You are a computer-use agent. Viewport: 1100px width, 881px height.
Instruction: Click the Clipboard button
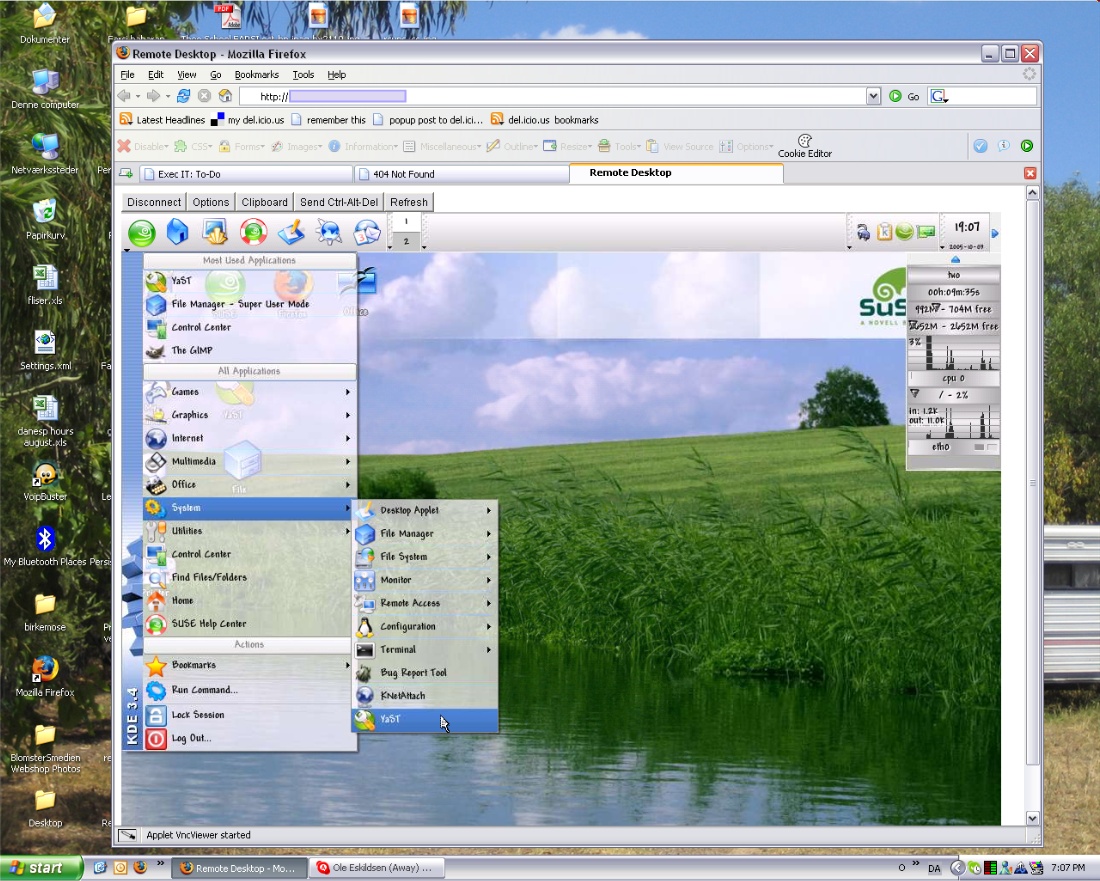264,202
